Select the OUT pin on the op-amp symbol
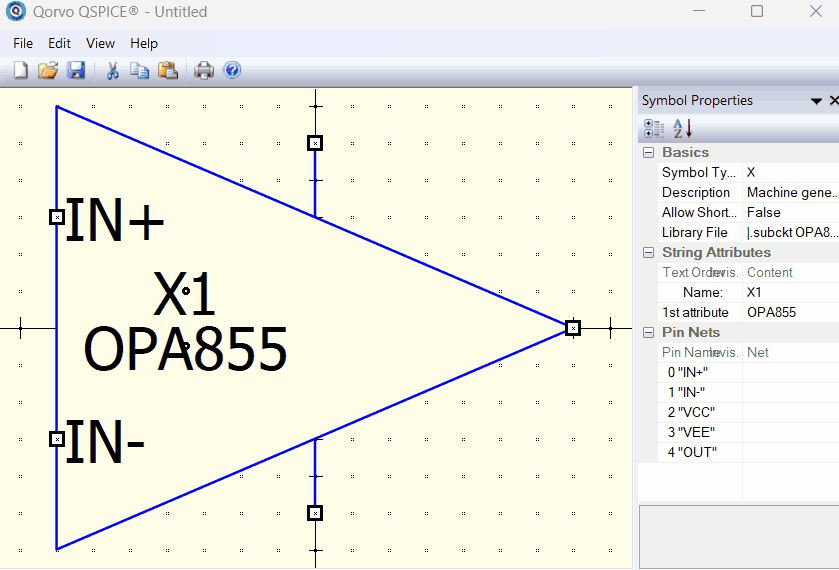 click(x=572, y=327)
